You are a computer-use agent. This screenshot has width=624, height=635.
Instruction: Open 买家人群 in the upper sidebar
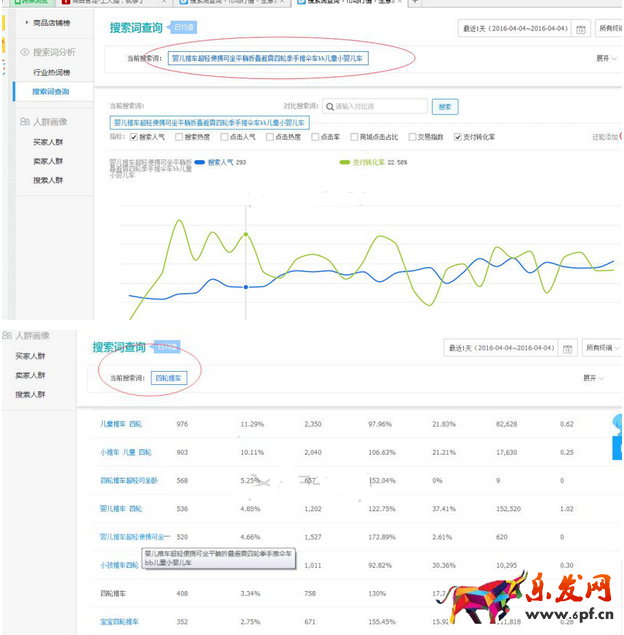[47, 142]
